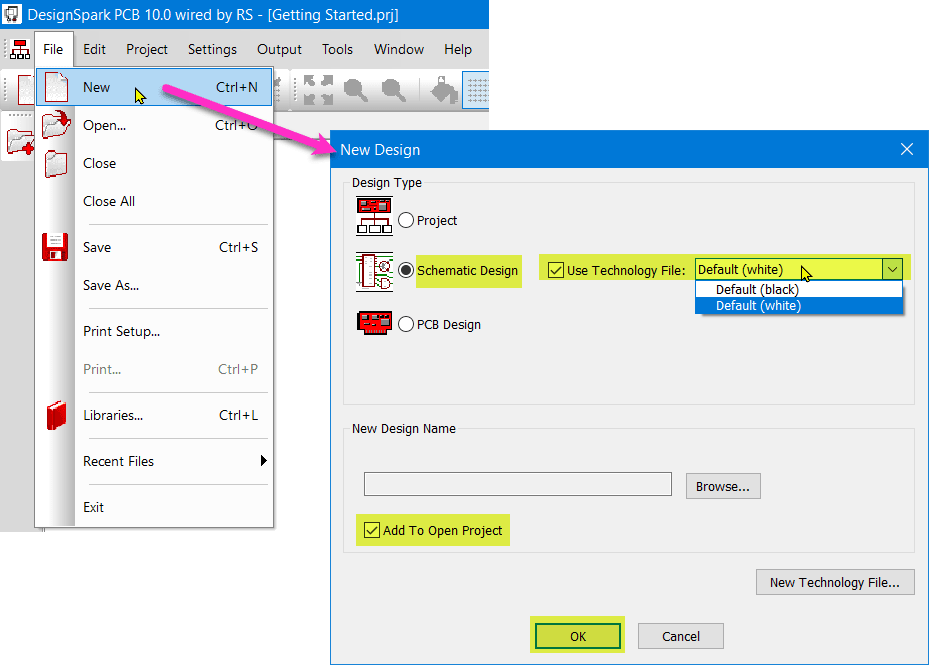Image resolution: width=929 pixels, height=665 pixels.
Task: Click the DesignSpark app icon in title bar
Action: tap(12, 14)
